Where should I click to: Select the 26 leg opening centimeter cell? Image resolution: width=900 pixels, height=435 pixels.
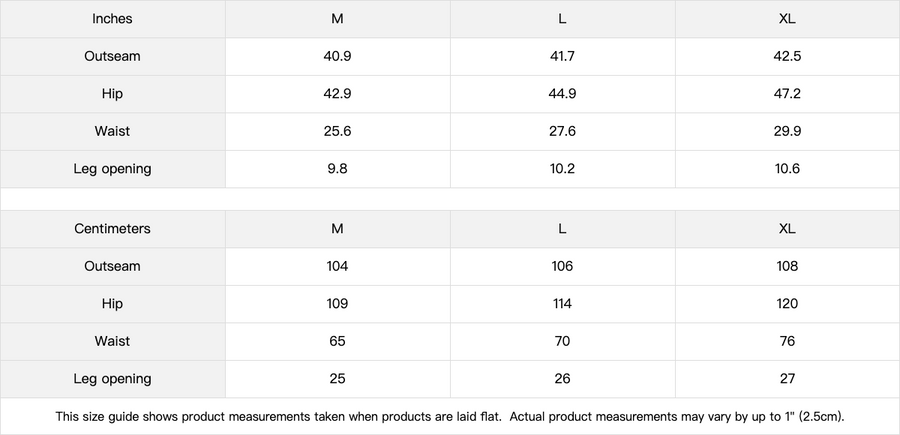click(x=562, y=379)
